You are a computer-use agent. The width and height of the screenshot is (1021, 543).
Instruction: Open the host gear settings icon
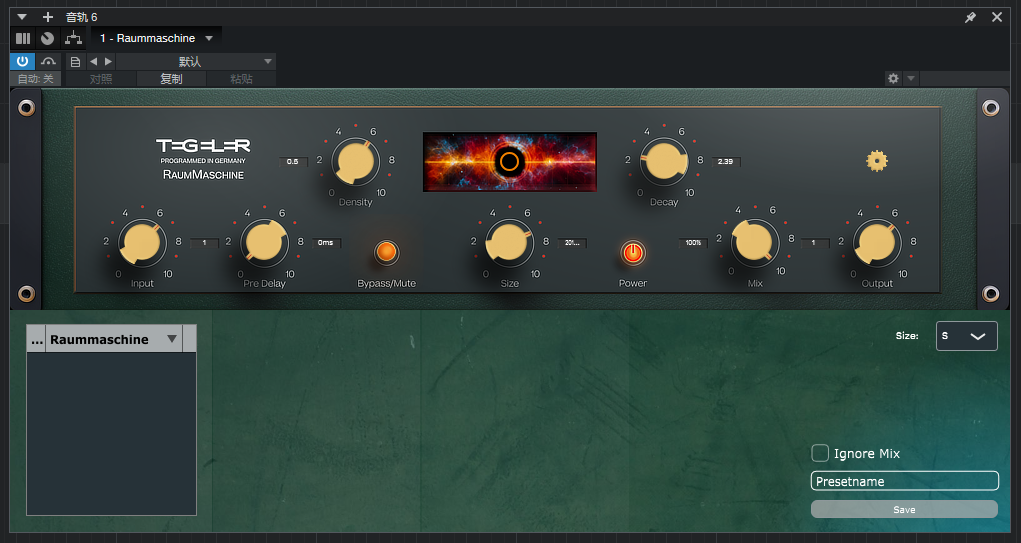[893, 78]
